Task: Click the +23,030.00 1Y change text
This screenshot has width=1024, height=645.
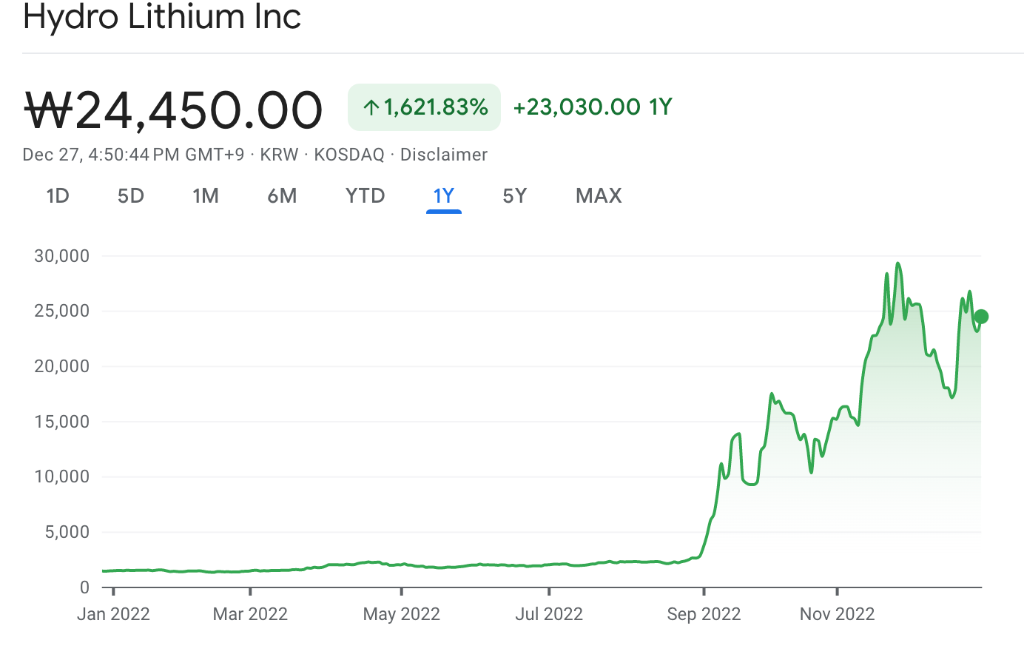Action: tap(592, 107)
